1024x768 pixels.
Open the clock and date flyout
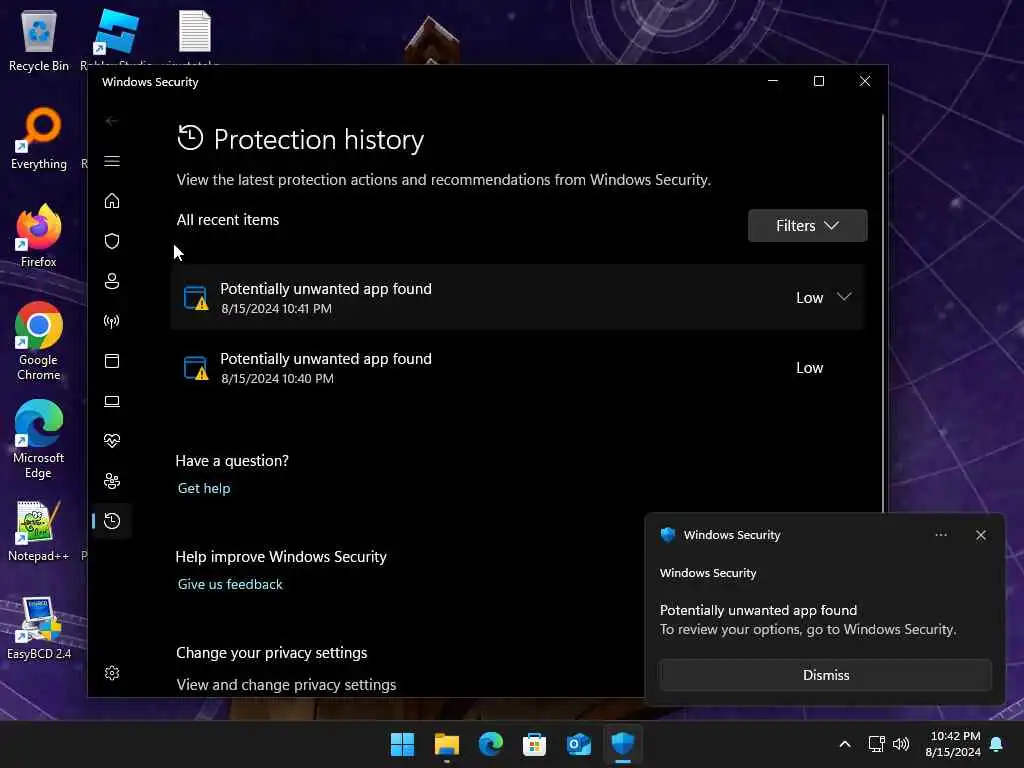coord(953,744)
